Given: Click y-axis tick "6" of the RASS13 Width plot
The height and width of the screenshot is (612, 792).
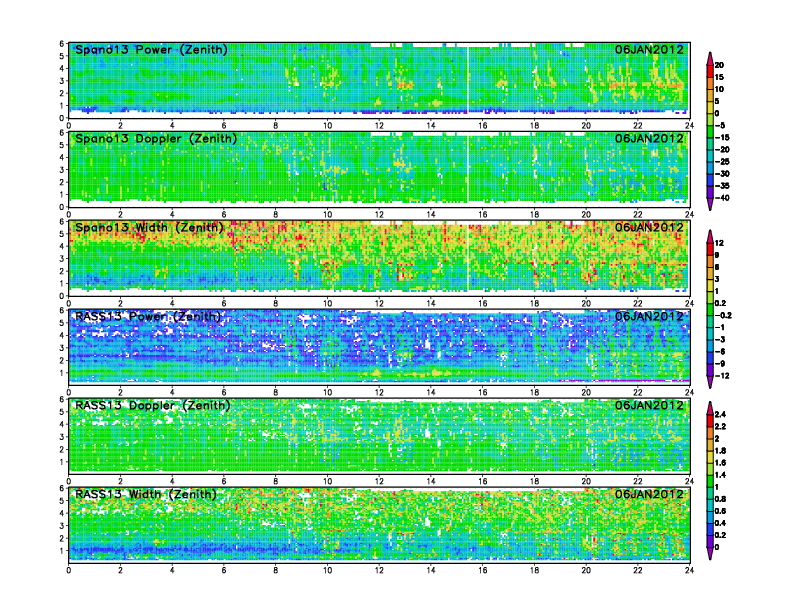Looking at the screenshot, I should click(62, 488).
